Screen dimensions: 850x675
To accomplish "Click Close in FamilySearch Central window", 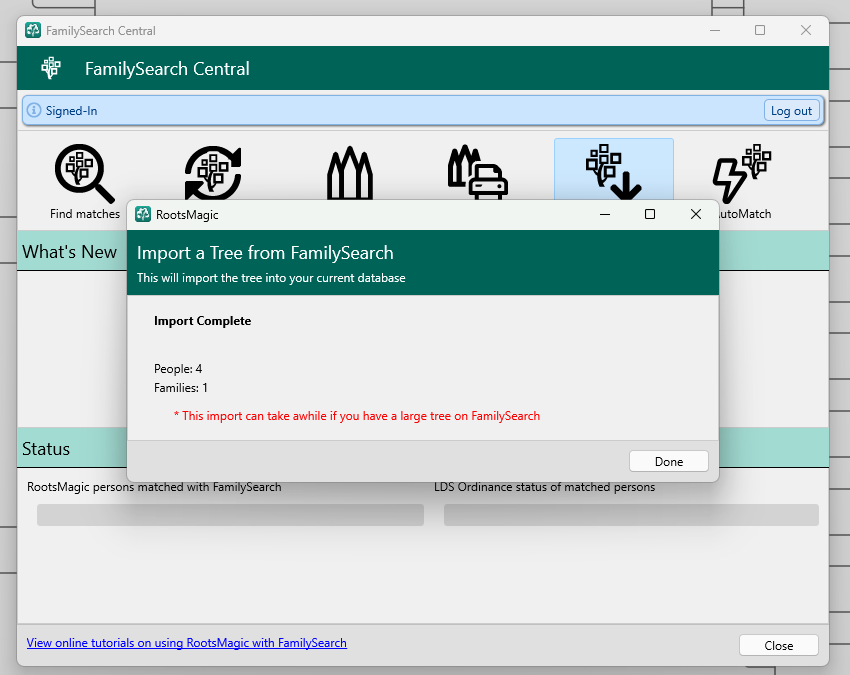I will [778, 645].
